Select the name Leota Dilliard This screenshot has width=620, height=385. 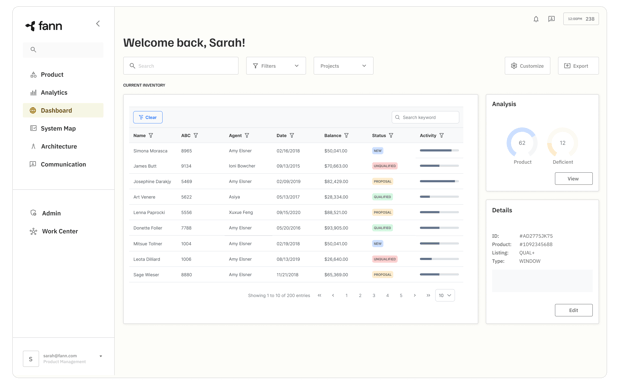pyautogui.click(x=147, y=259)
